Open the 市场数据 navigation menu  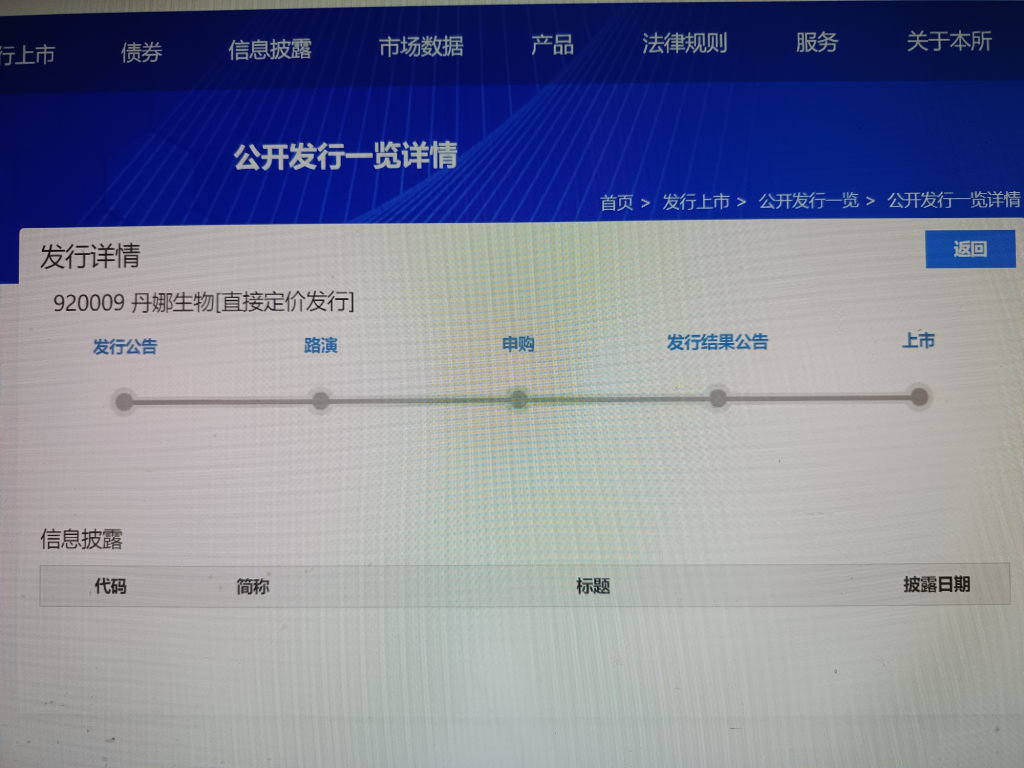[421, 47]
